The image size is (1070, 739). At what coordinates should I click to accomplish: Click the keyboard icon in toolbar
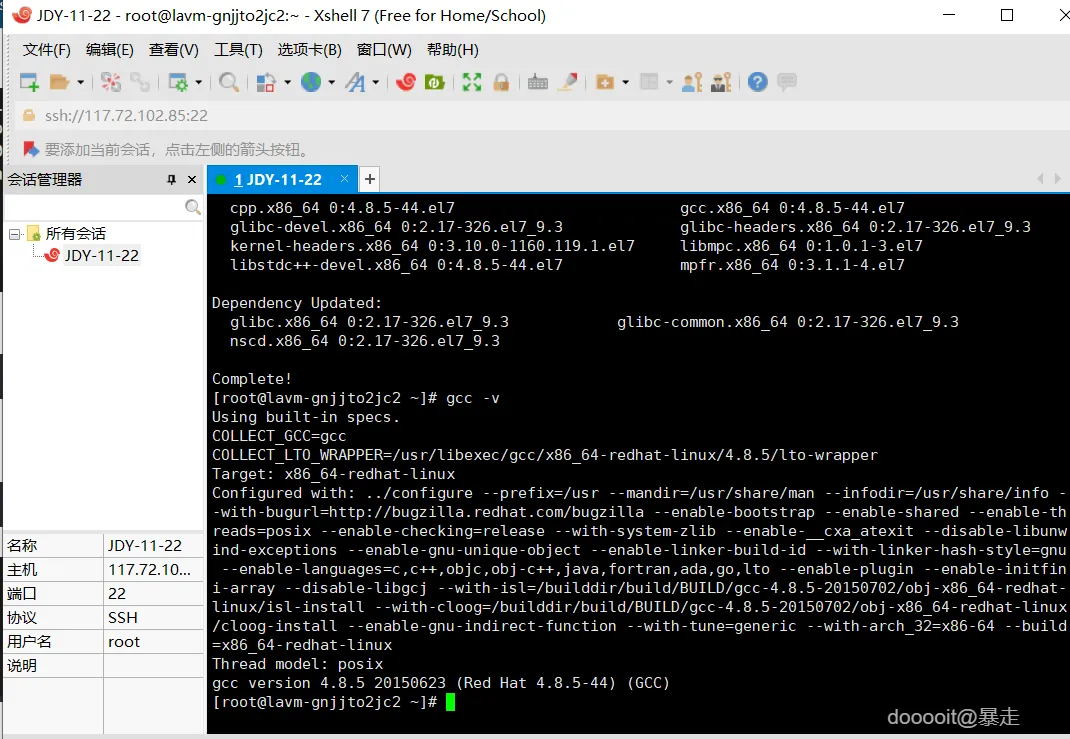[538, 83]
